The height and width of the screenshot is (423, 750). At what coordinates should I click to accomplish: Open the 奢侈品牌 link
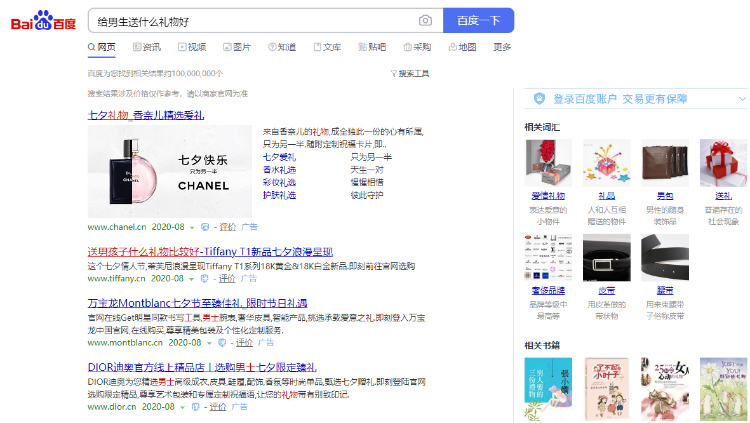pos(548,290)
